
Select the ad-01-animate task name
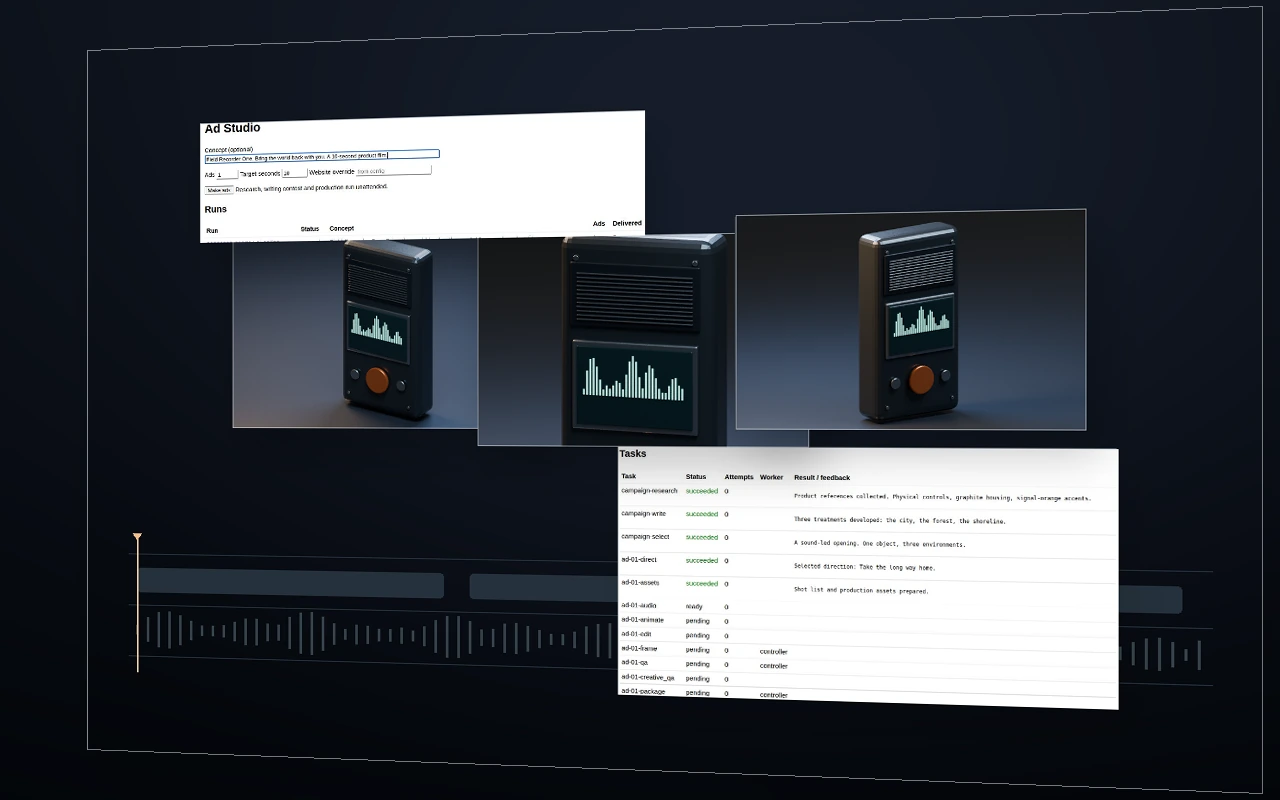pos(642,620)
